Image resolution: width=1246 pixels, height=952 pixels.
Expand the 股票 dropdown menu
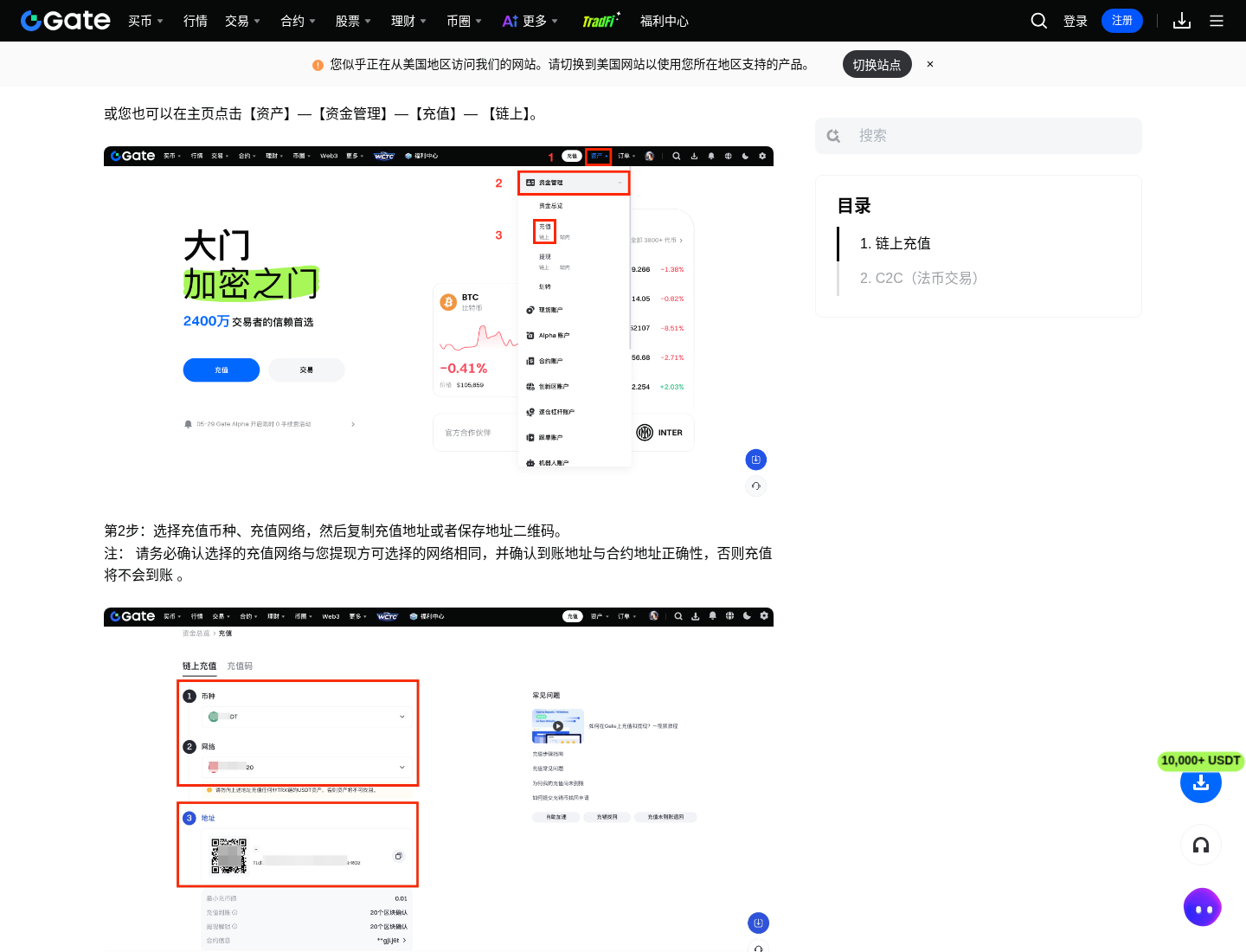pyautogui.click(x=353, y=21)
